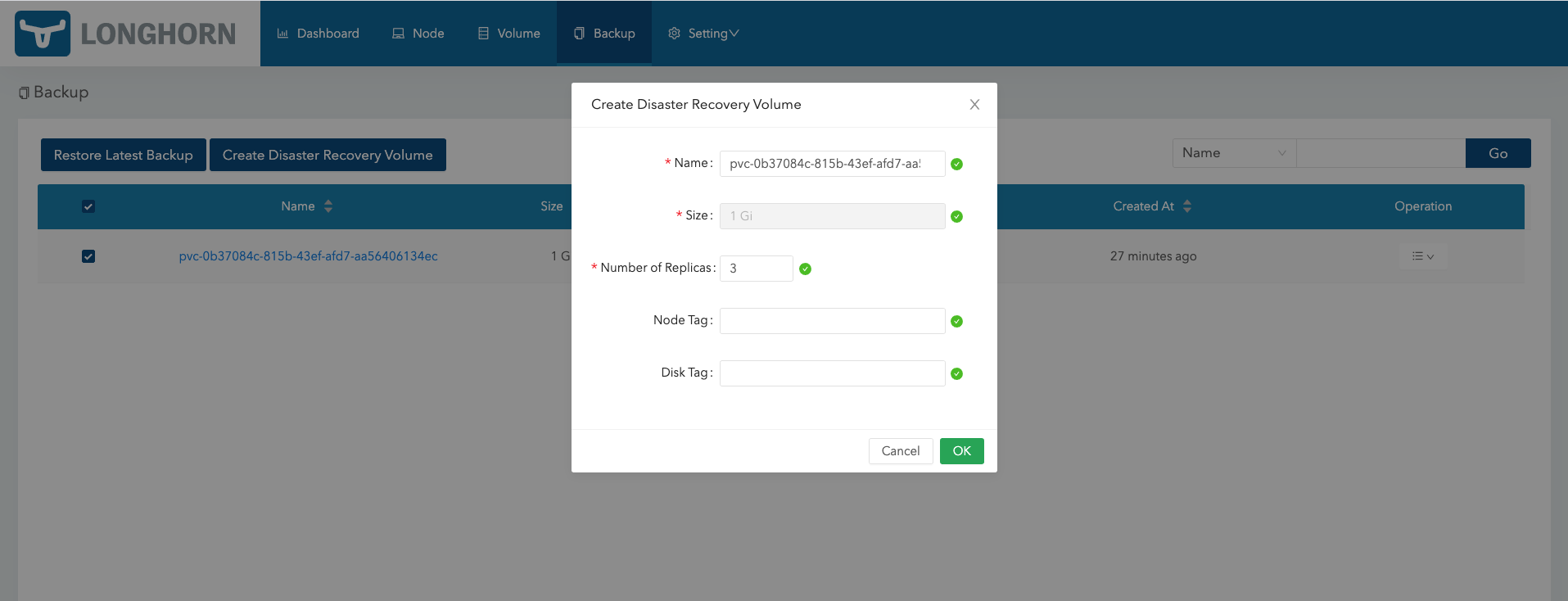Uncheck the pvc-0b37084c backup row checkbox
The width and height of the screenshot is (1568, 601).
(x=88, y=256)
